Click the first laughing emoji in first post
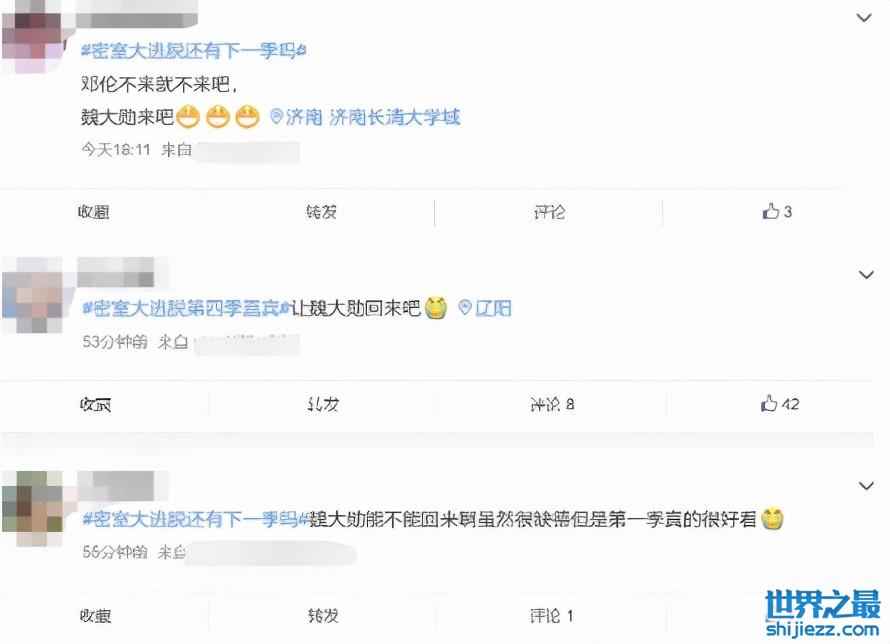 188,117
